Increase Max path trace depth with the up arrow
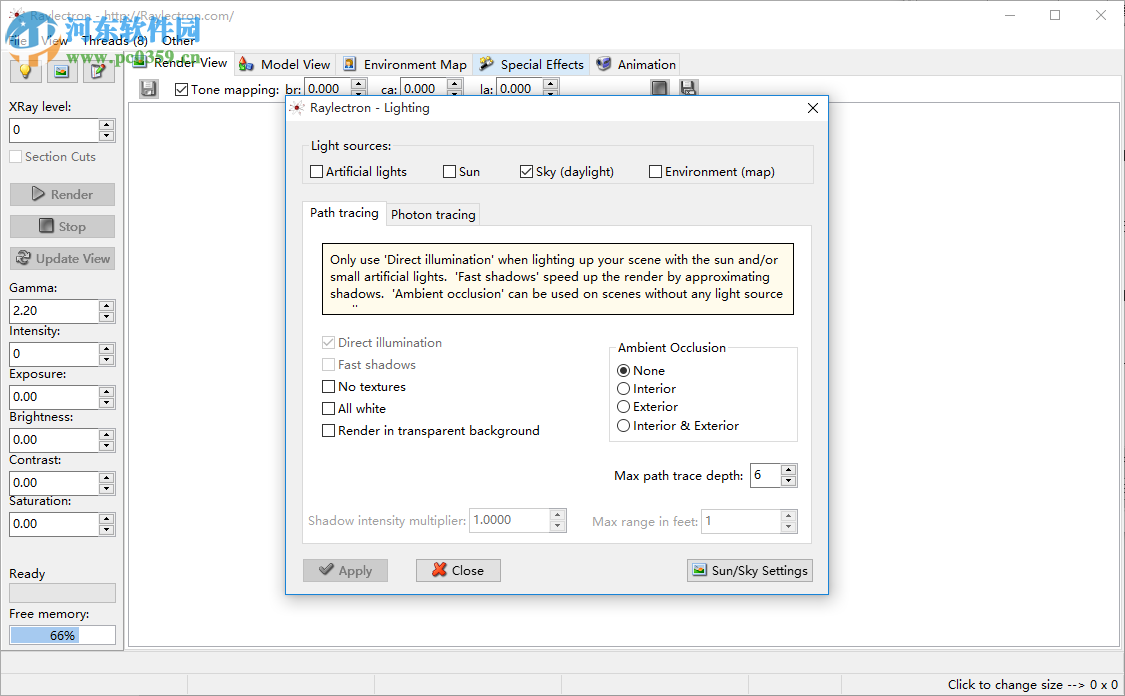 point(788,470)
